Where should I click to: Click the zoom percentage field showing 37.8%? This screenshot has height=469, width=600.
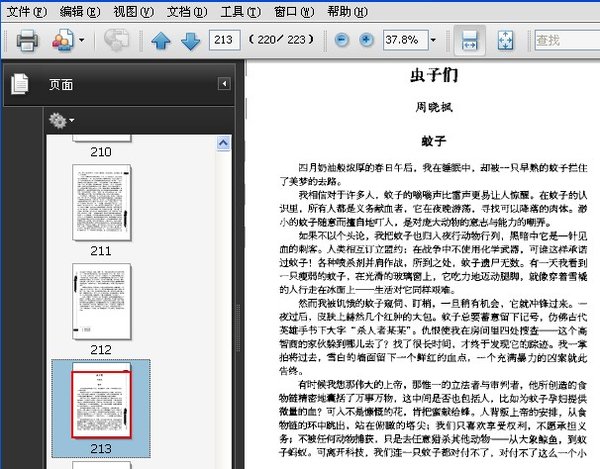click(x=405, y=40)
